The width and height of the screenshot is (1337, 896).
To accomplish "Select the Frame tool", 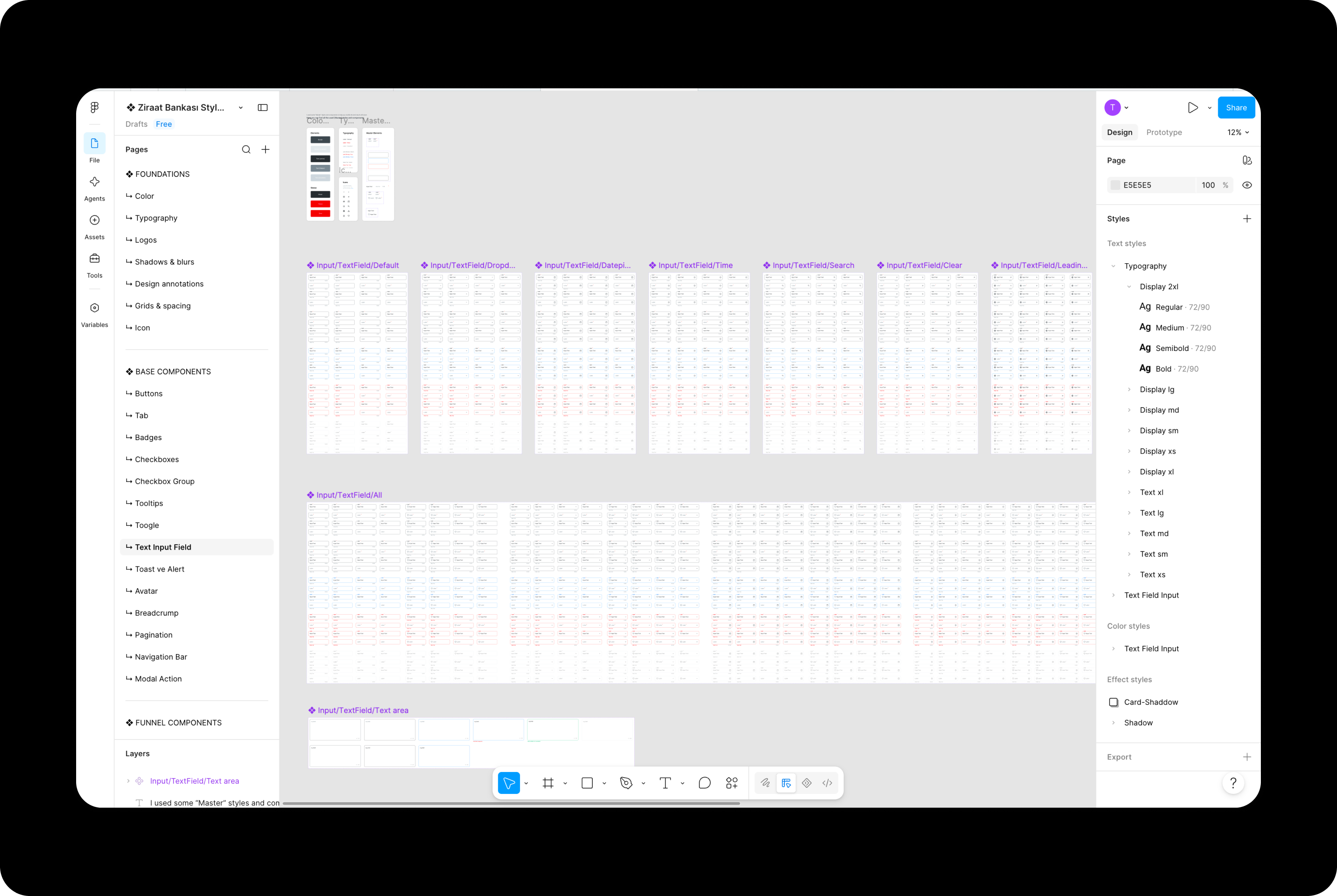I will point(548,783).
